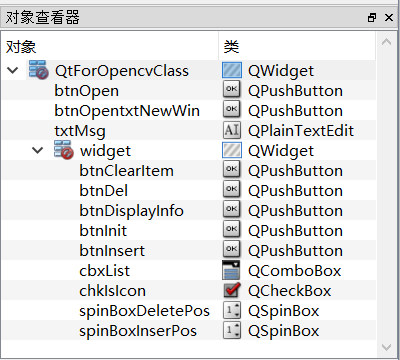Viewport: 400px width, 360px height.
Task: Click QSpinBox icon next to spinBoxDeletePos
Action: click(x=231, y=310)
